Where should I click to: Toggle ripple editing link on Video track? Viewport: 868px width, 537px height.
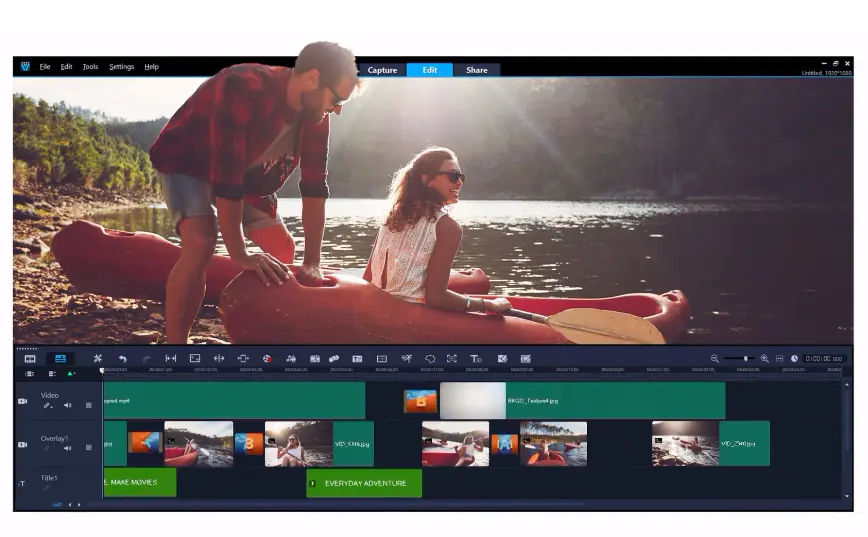pos(47,405)
